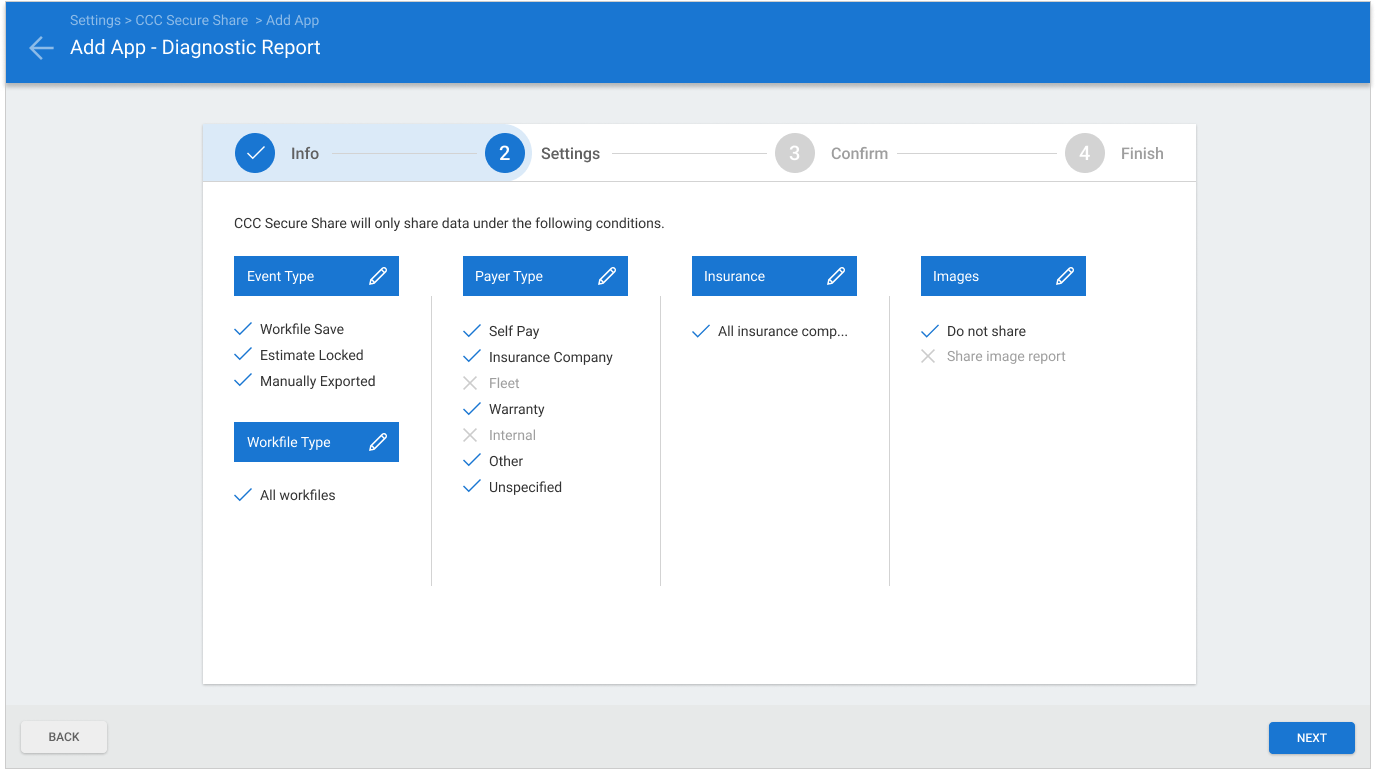Screen dimensions: 1376x769
Task: Edit Event Type with pencil icon
Action: coord(378,277)
